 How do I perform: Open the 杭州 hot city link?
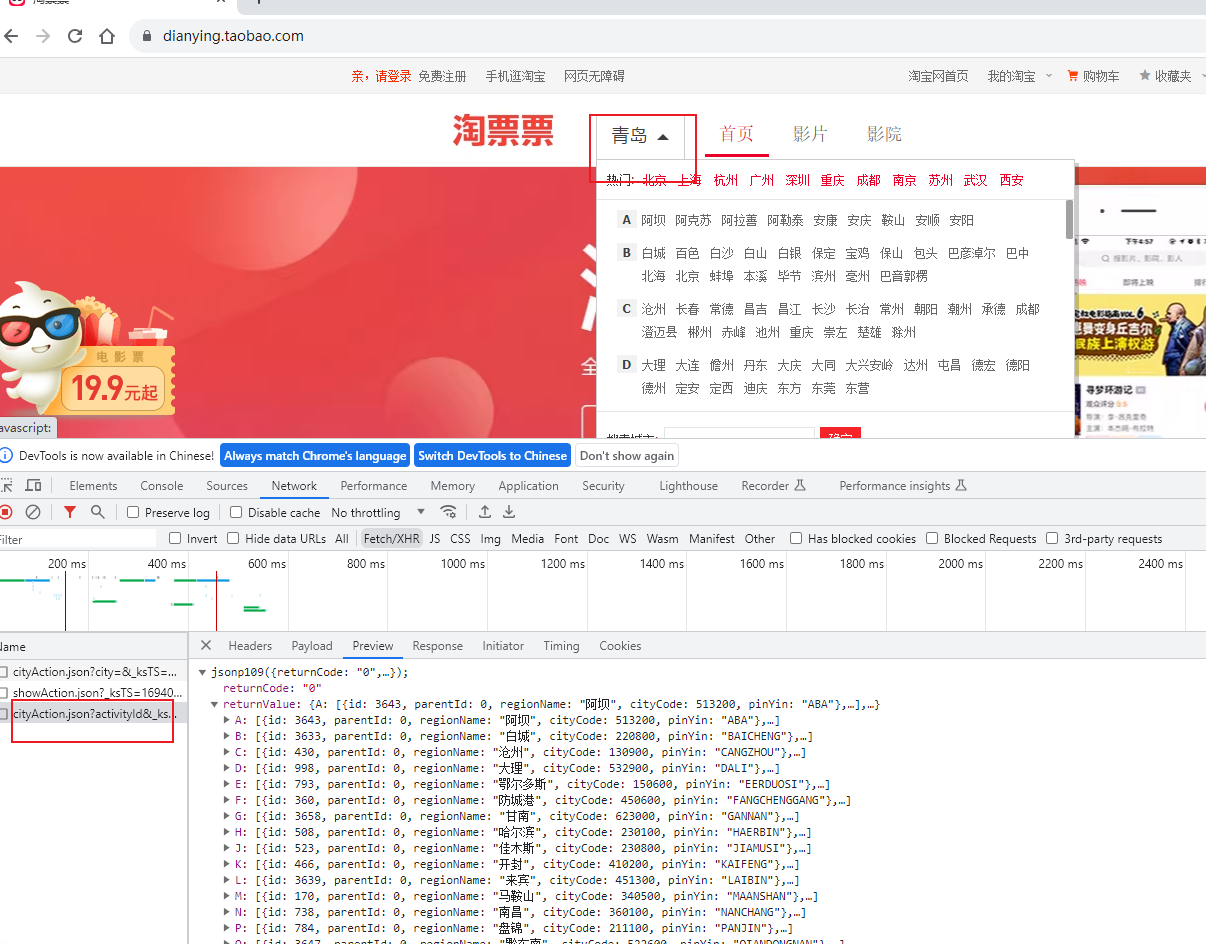pos(726,180)
